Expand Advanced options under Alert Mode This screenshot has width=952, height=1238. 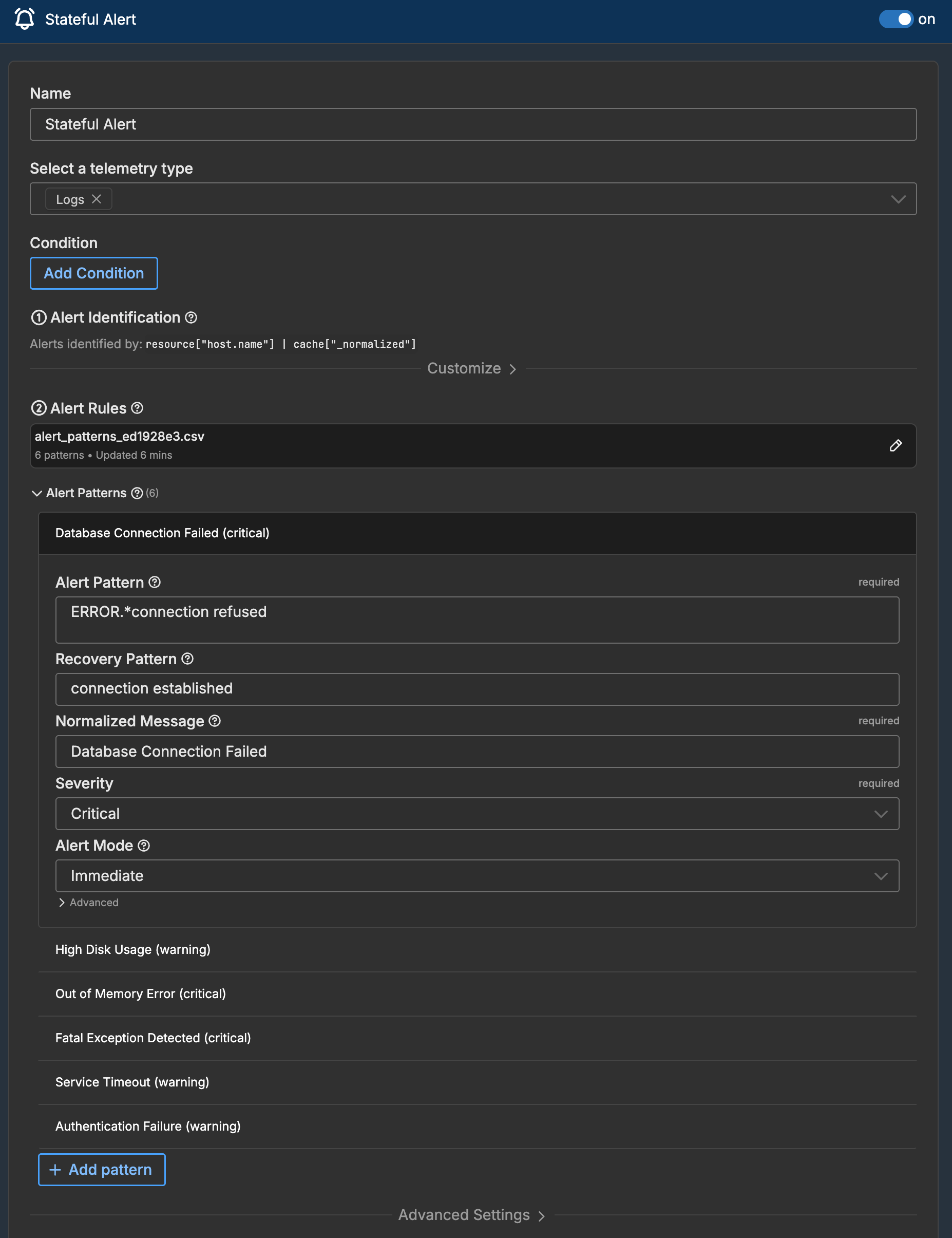(x=88, y=903)
